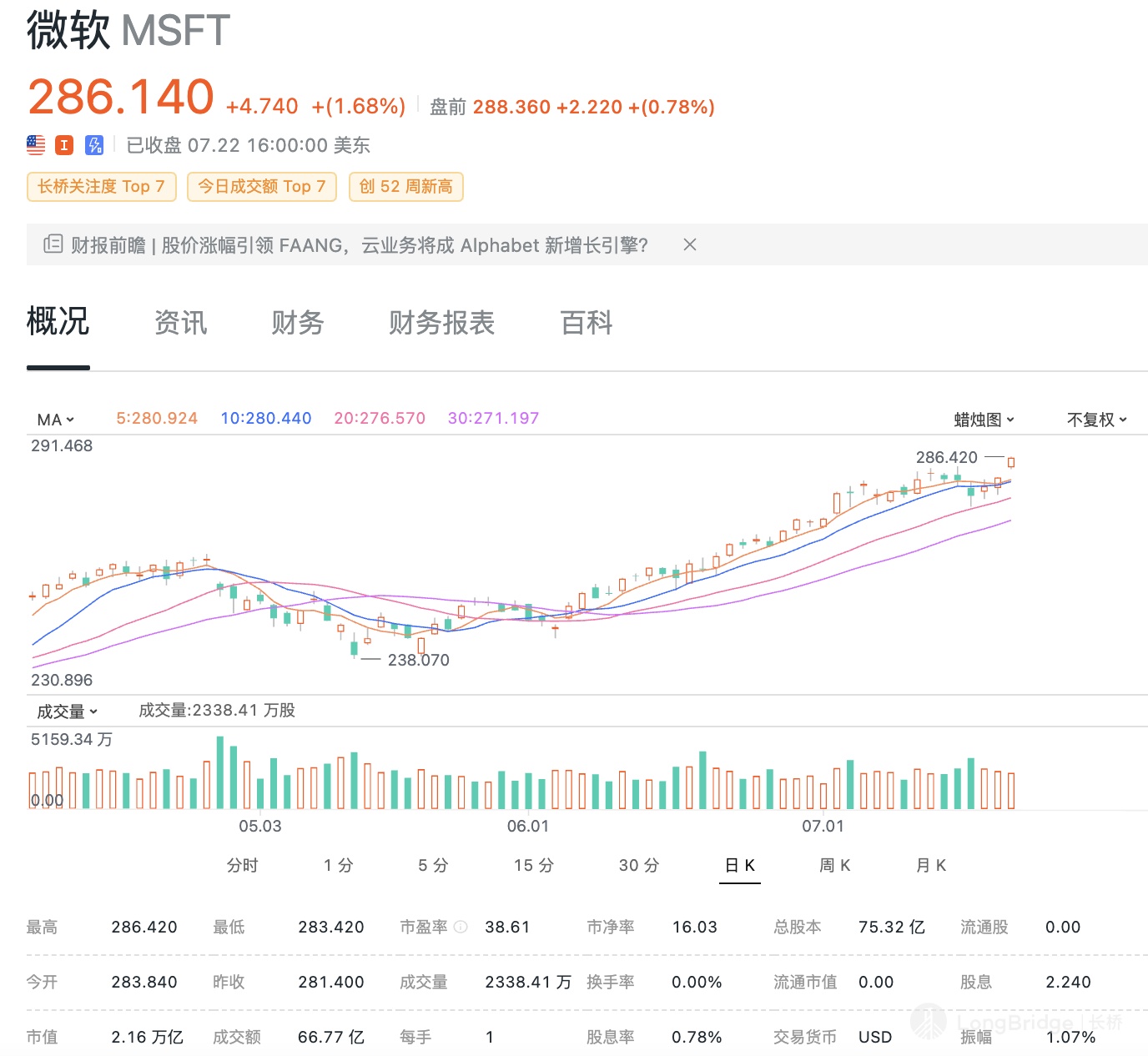Click the pre-market price 288.360

tap(511, 107)
